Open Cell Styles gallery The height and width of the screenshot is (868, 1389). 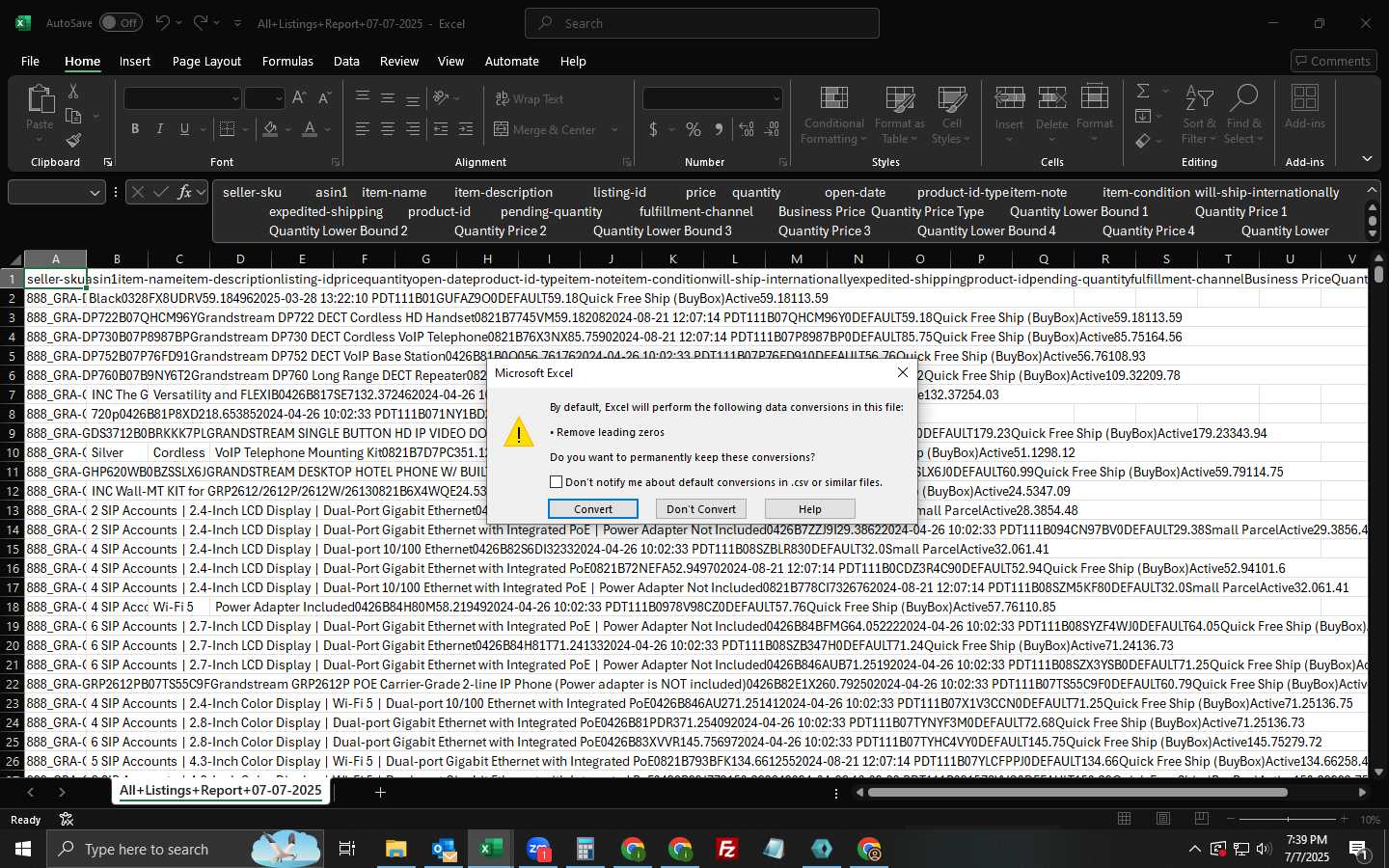point(952,116)
